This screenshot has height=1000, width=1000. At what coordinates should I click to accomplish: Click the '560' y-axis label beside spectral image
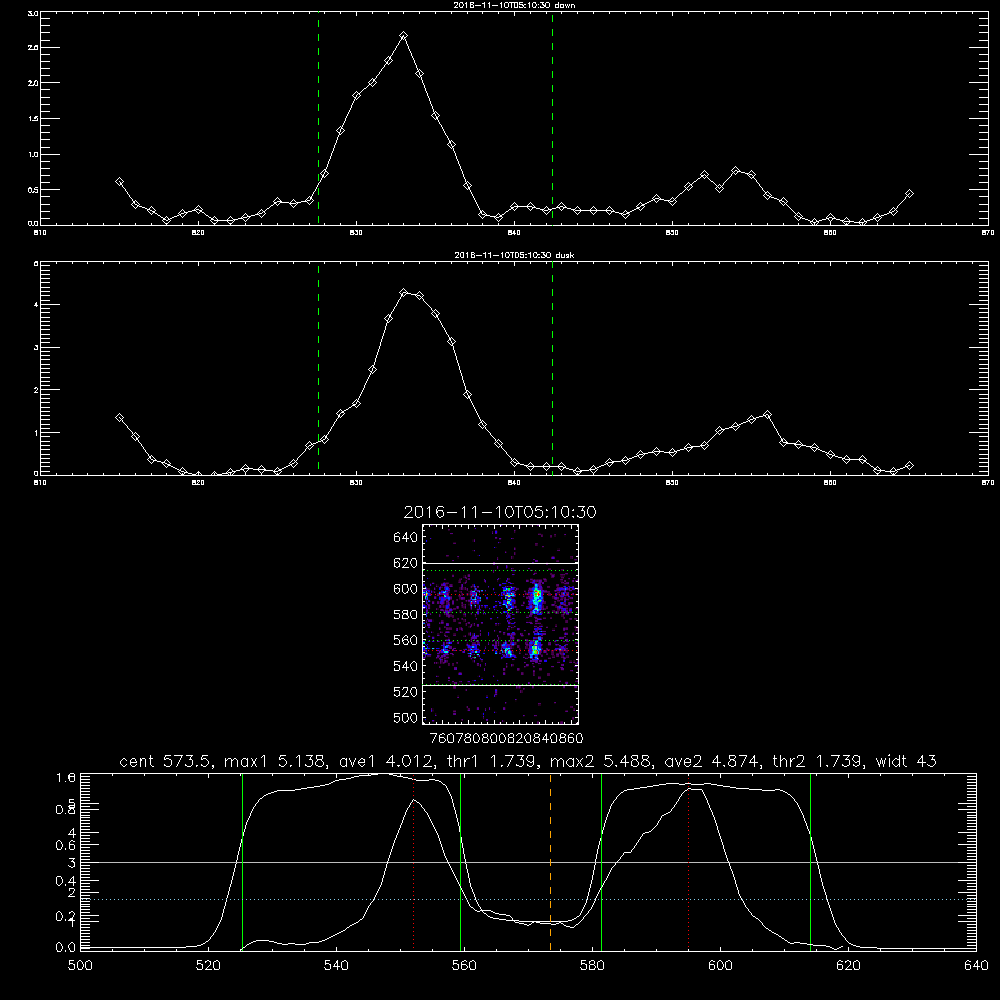click(406, 641)
